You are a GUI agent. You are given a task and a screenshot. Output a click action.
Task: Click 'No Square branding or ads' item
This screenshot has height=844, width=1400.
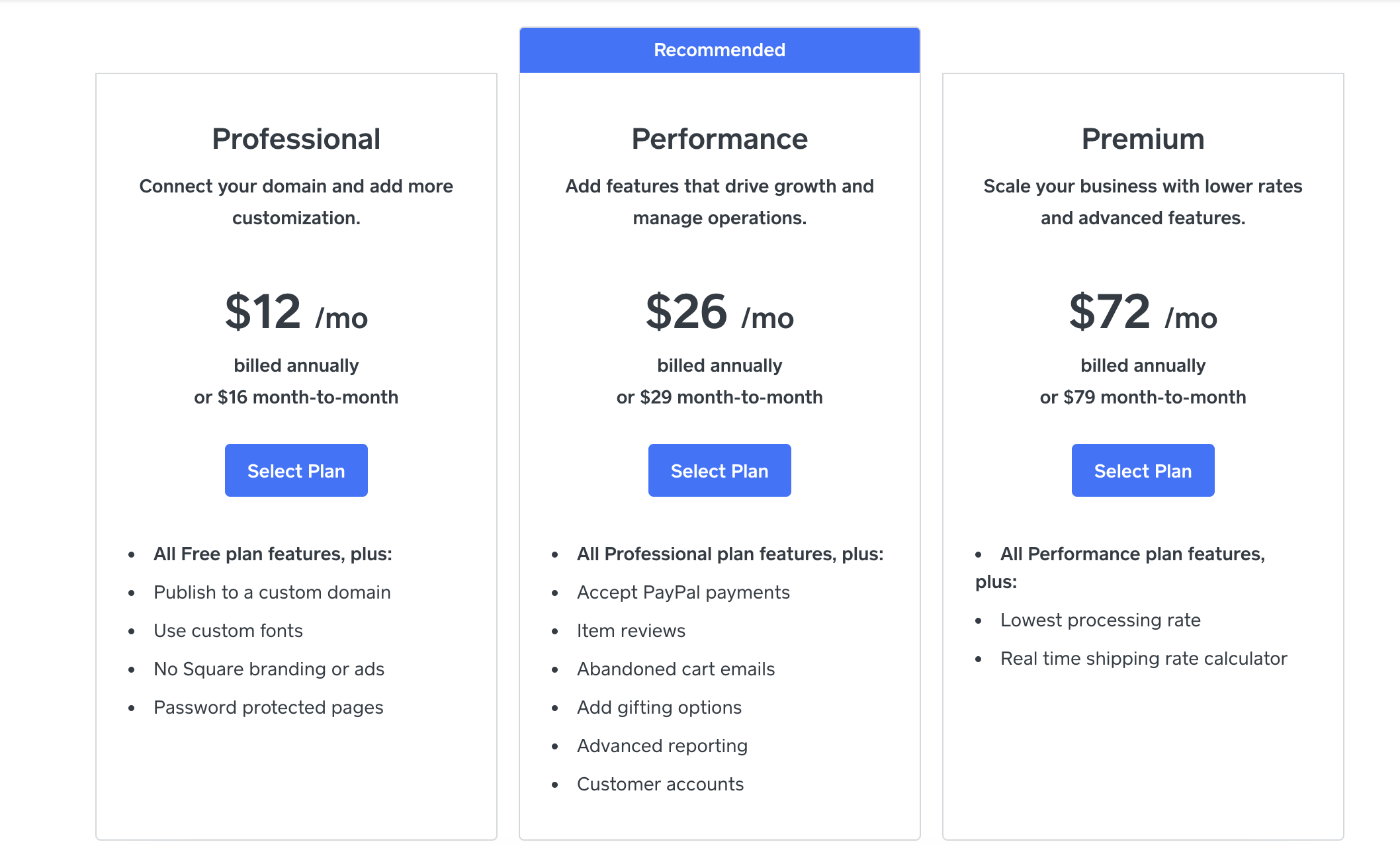point(269,669)
